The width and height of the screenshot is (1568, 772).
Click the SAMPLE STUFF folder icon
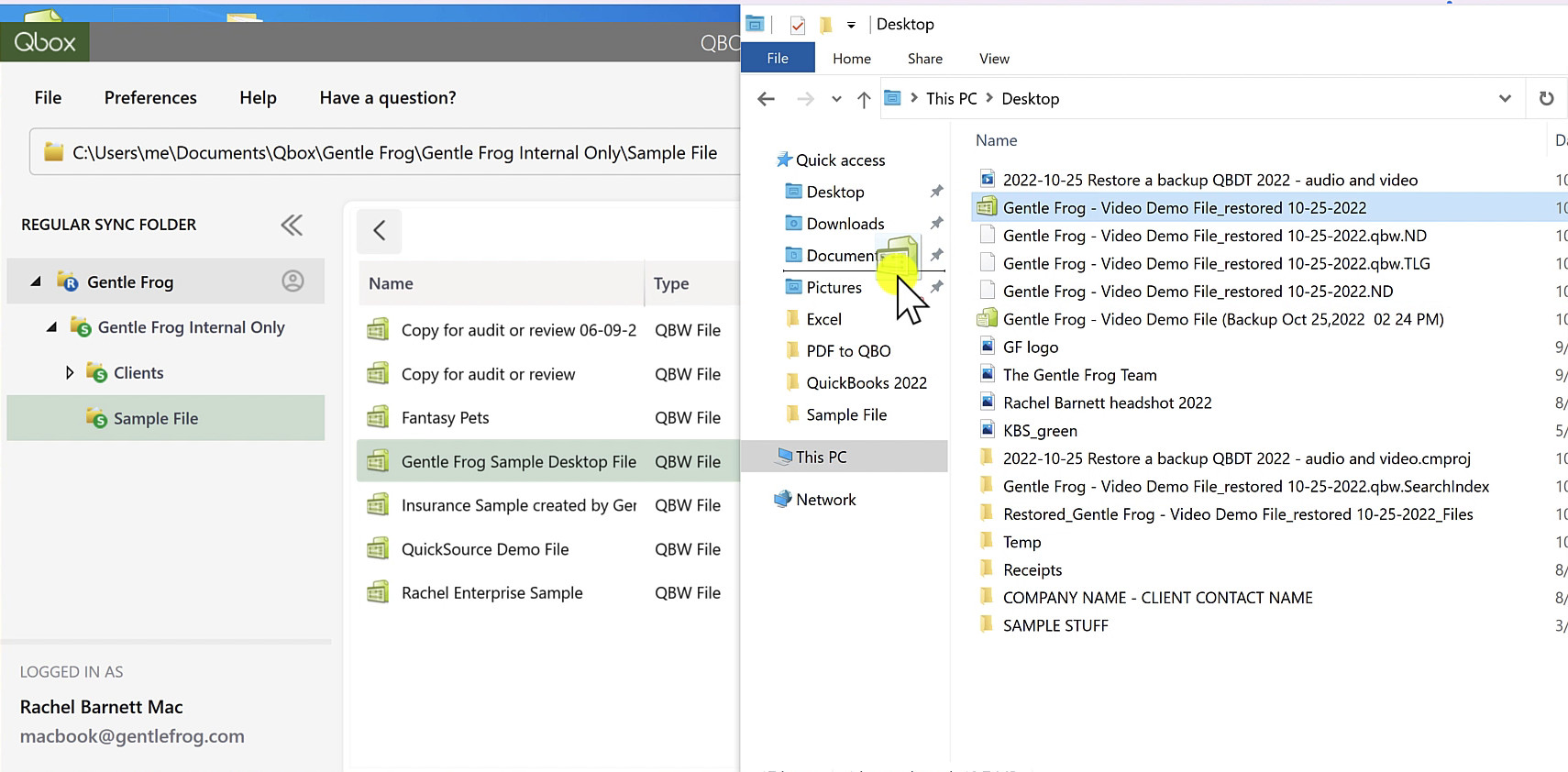tap(987, 625)
